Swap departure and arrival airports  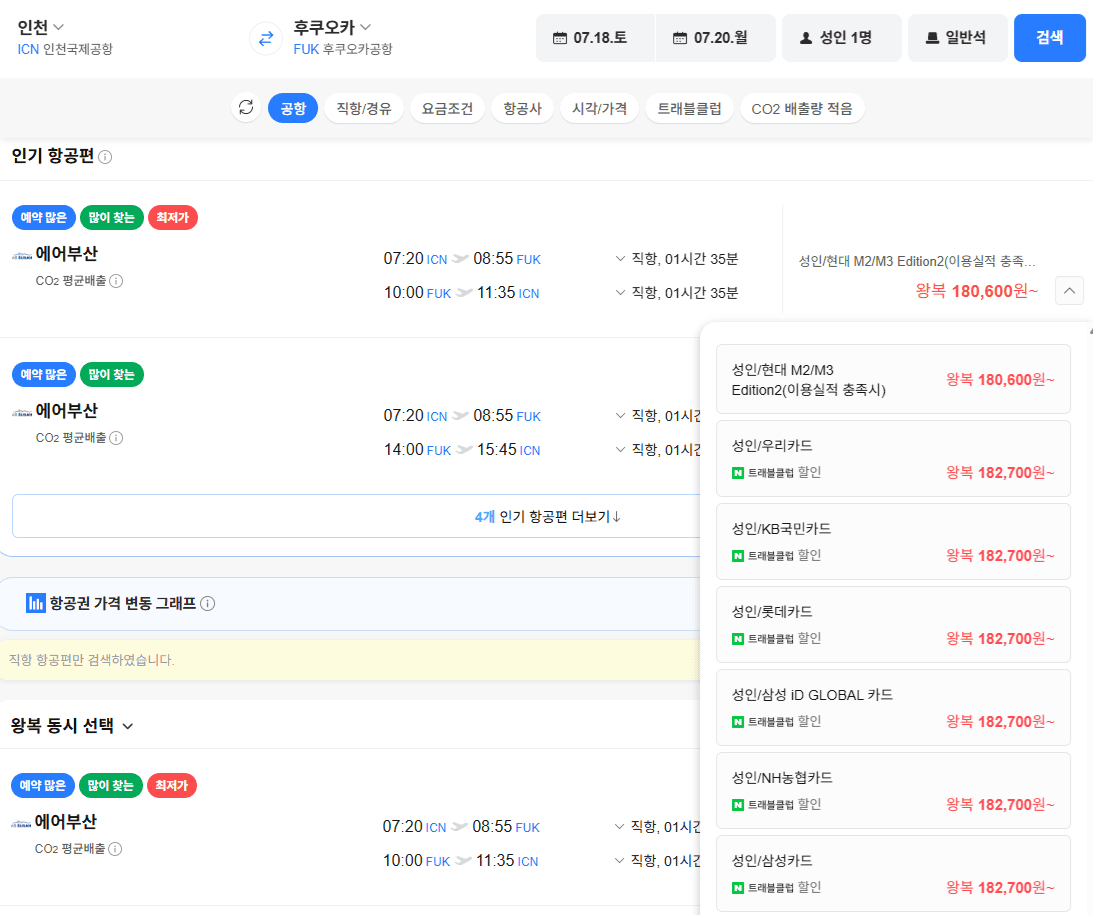pos(266,38)
